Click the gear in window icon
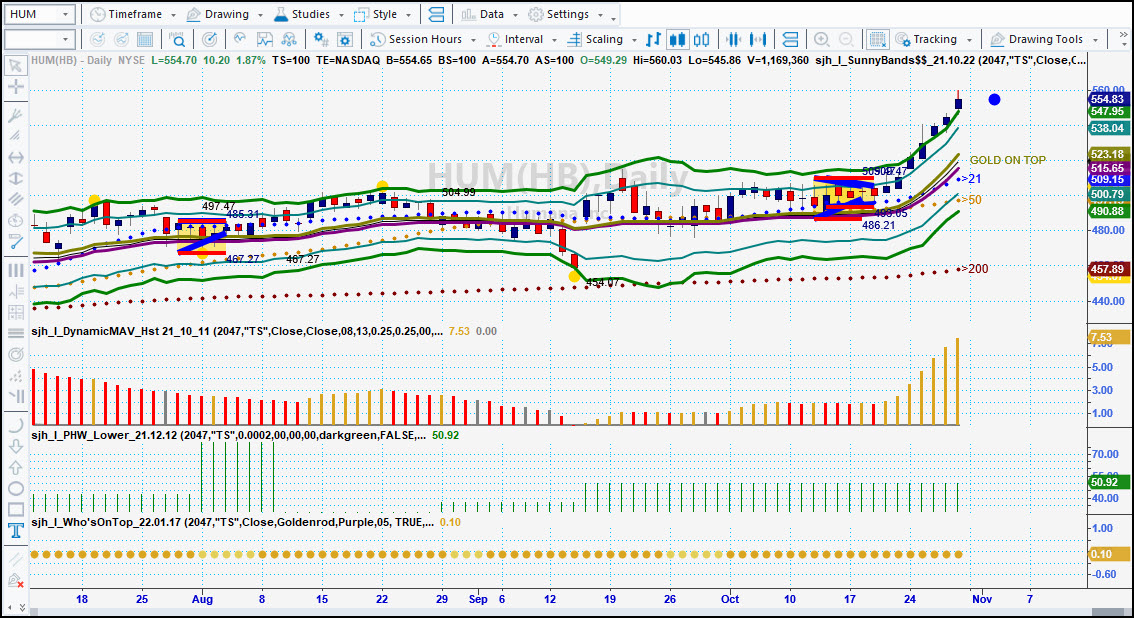Screen dimensions: 1134x618 click(x=345, y=39)
